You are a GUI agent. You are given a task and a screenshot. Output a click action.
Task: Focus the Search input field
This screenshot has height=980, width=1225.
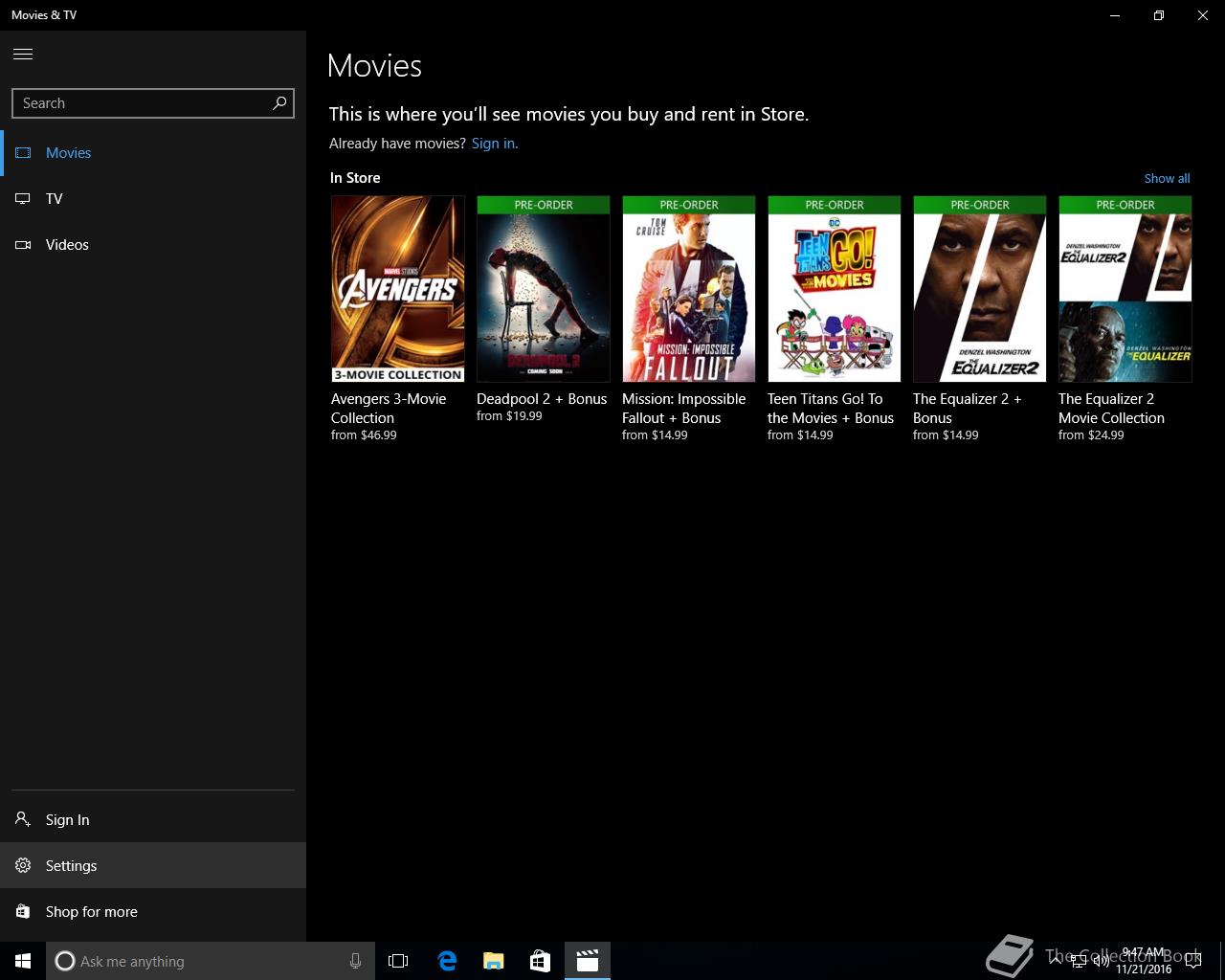pyautogui.click(x=153, y=103)
